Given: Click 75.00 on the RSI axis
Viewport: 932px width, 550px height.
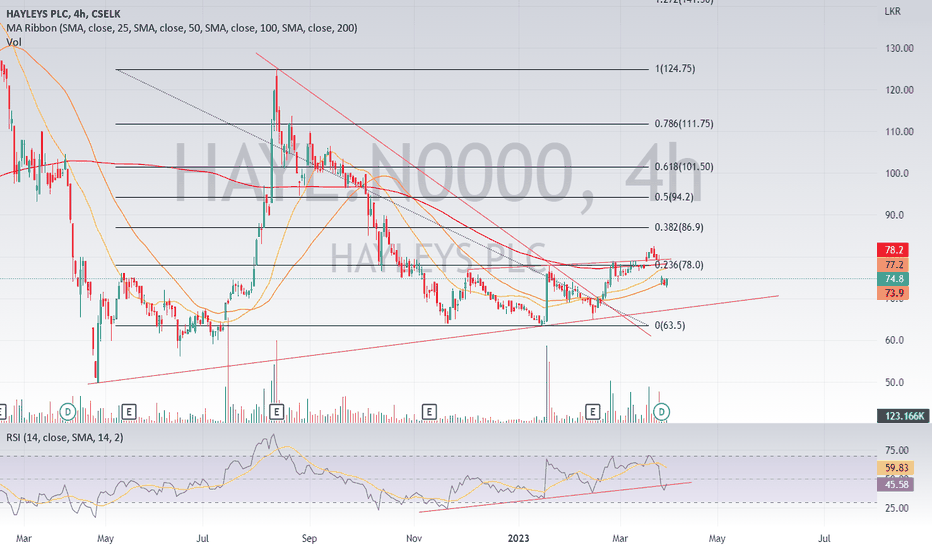Looking at the screenshot, I should click(896, 451).
